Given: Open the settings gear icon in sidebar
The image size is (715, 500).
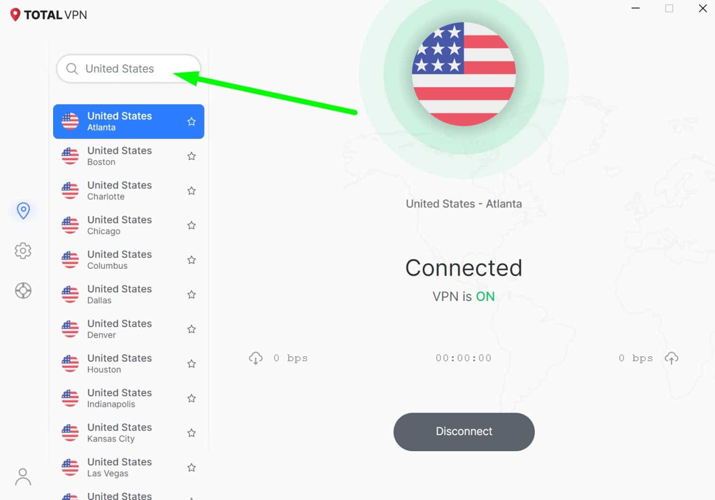Looking at the screenshot, I should pyautogui.click(x=23, y=251).
